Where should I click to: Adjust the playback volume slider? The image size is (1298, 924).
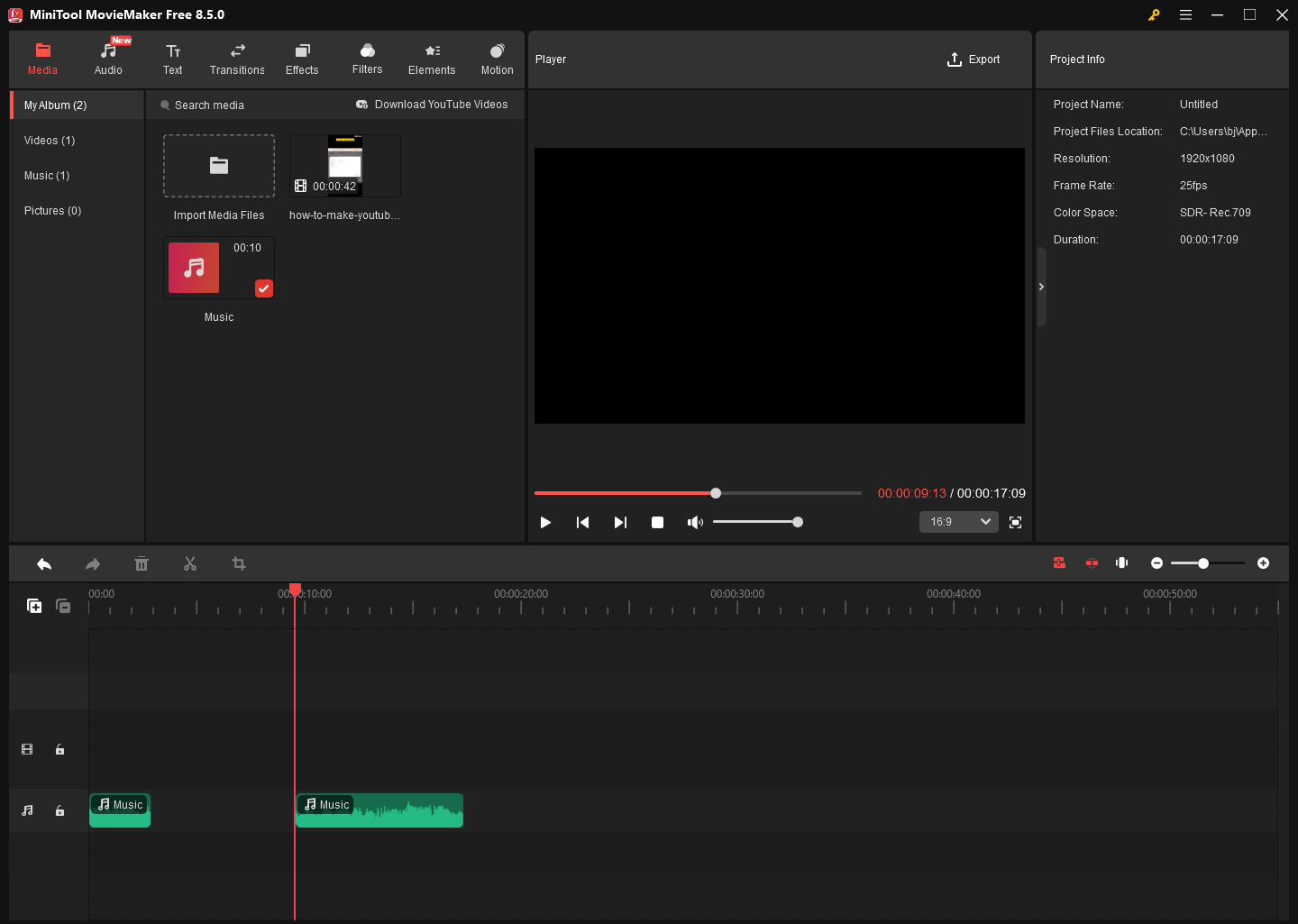(x=797, y=521)
